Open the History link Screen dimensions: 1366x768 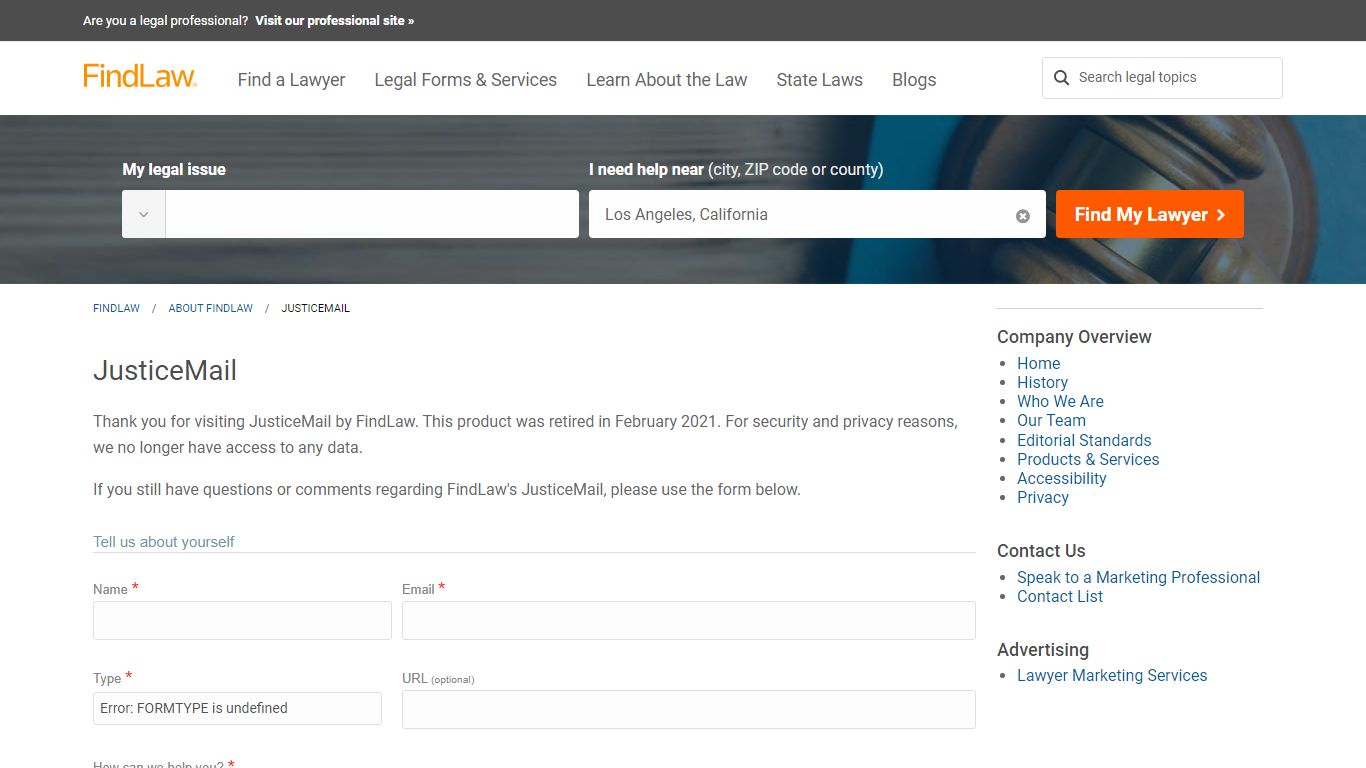point(1042,382)
